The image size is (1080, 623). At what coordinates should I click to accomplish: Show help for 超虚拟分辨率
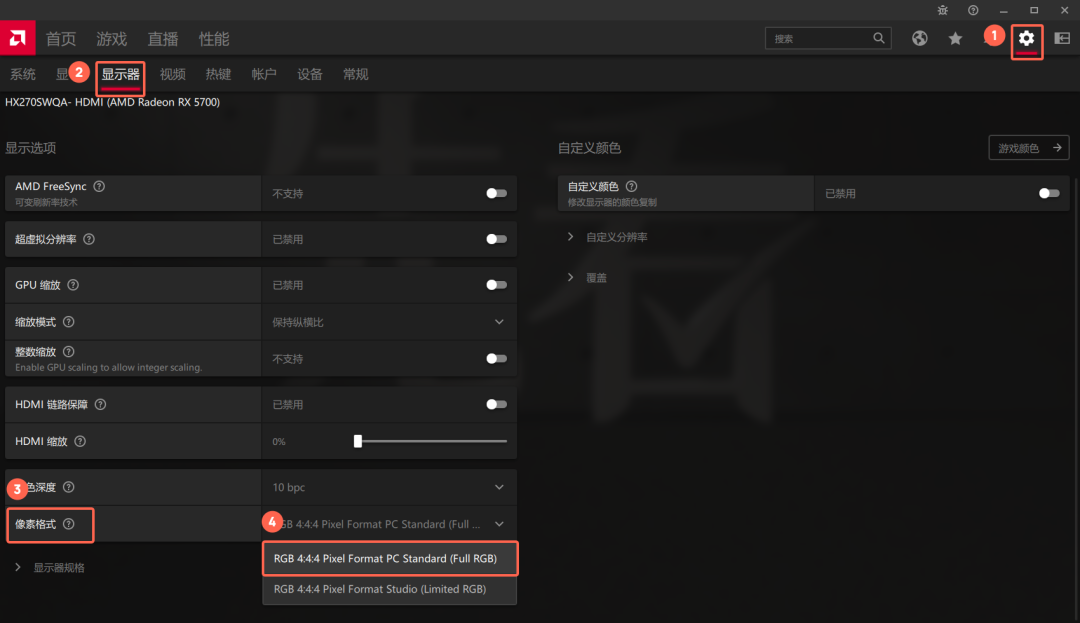tap(89, 239)
